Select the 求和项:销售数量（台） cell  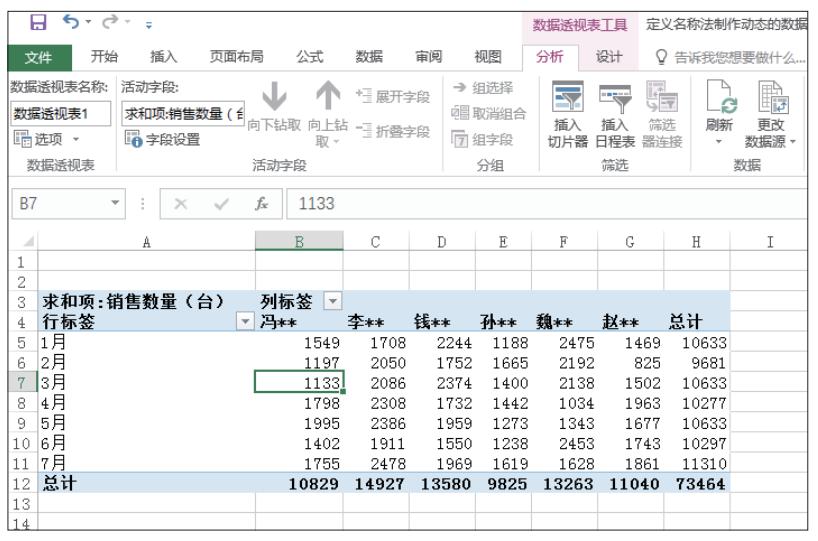point(147,301)
